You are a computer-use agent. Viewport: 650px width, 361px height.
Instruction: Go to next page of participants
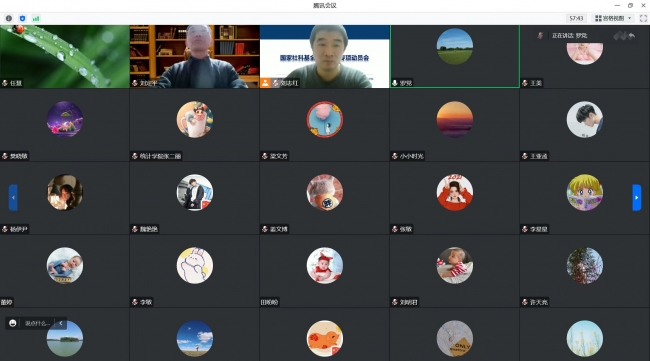pyautogui.click(x=637, y=198)
